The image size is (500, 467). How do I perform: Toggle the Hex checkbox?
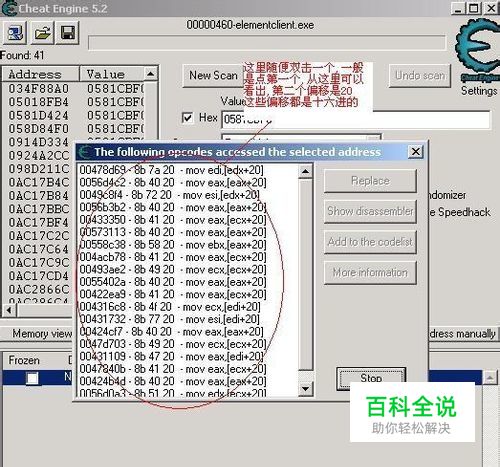tap(187, 117)
